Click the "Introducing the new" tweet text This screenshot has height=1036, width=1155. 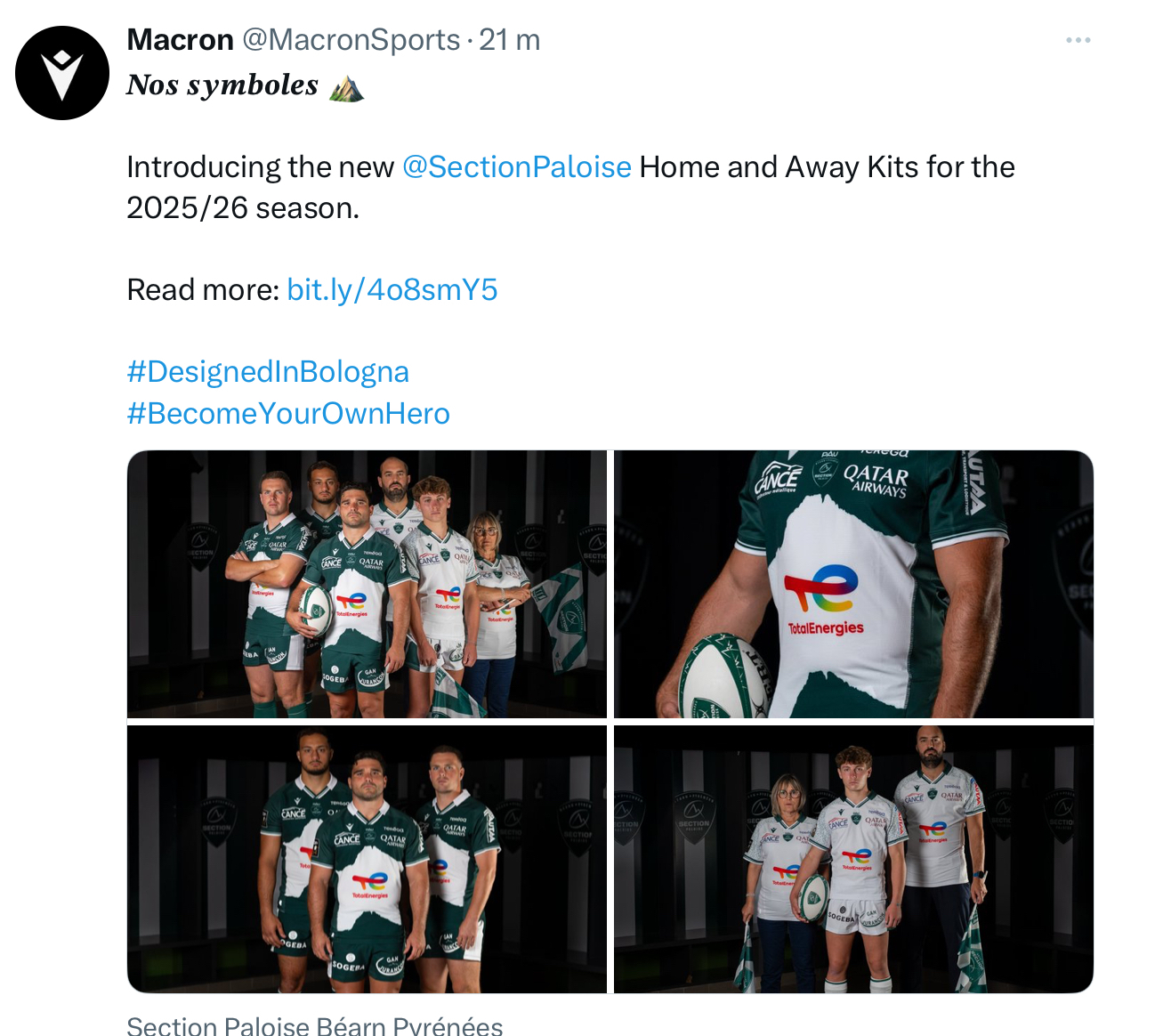[260, 167]
